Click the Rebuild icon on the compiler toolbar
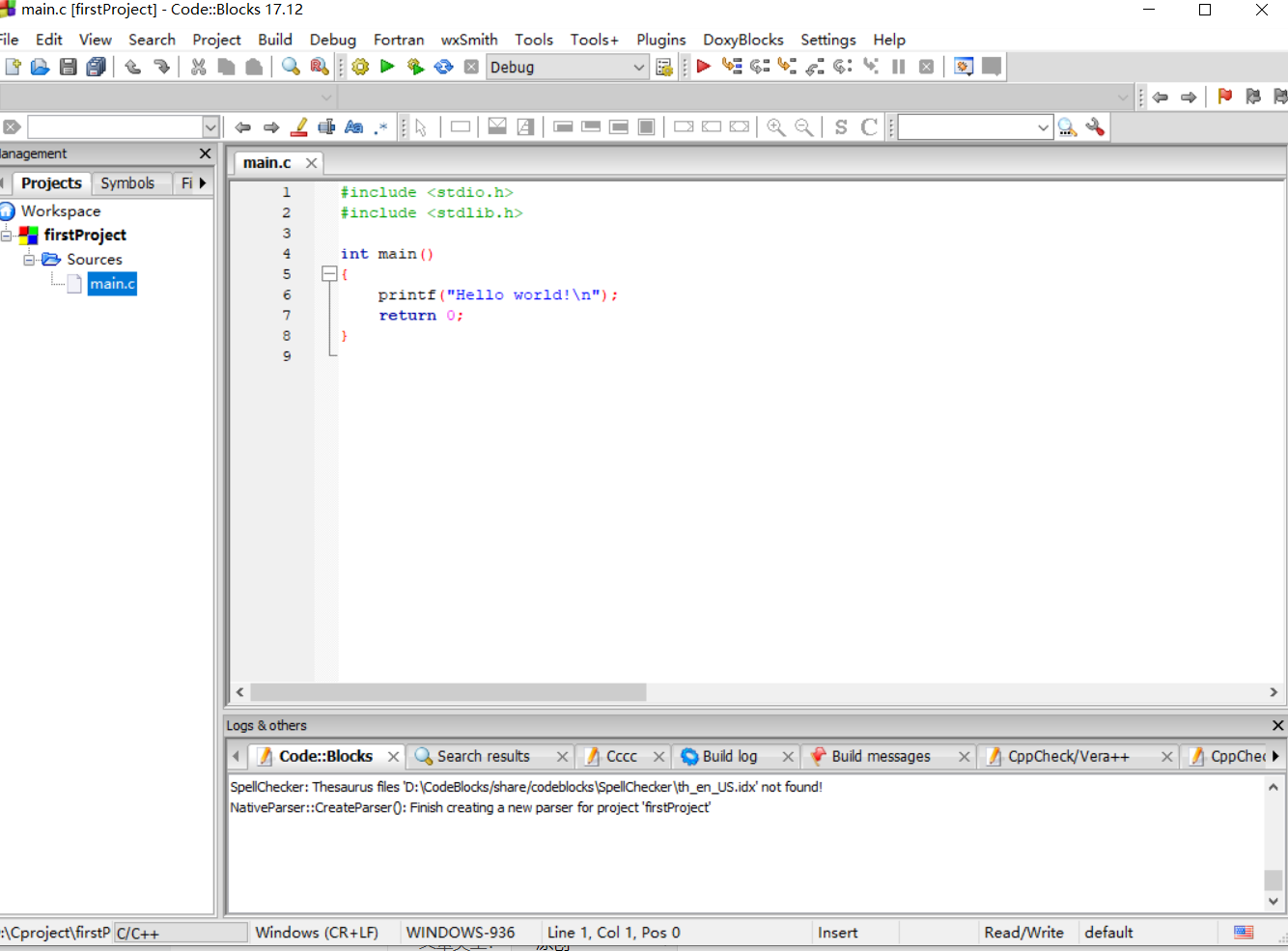Viewport: 1288px width, 951px height. click(443, 67)
